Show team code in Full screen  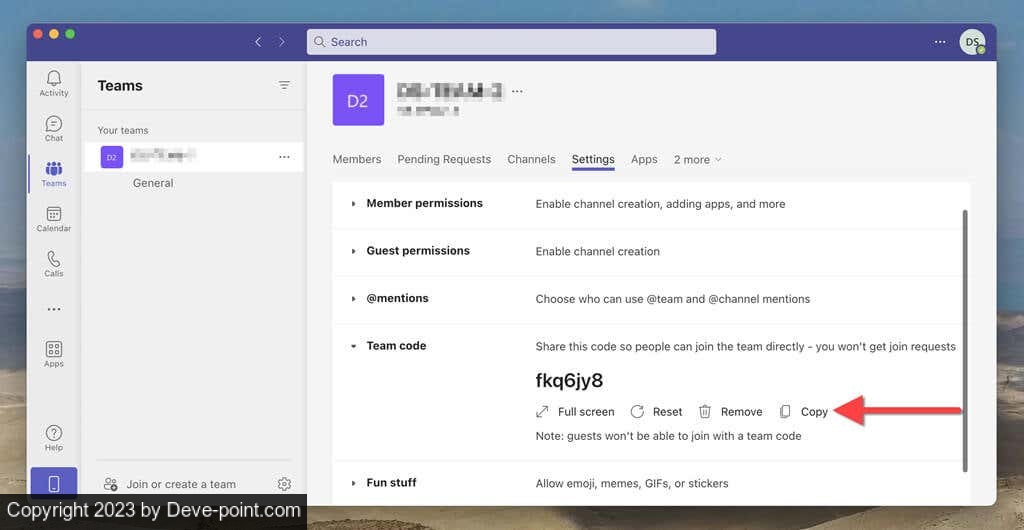click(x=575, y=412)
